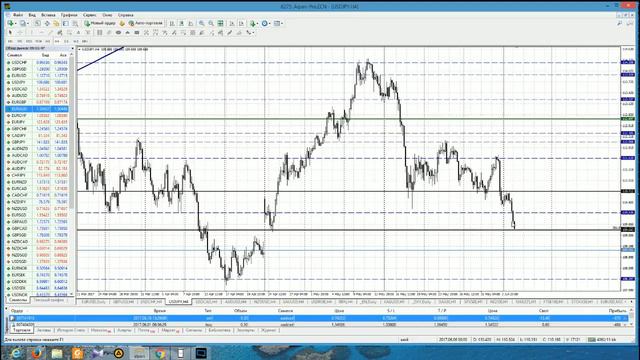
Task: Sort orders by Прибыль column header
Action: pos(617,311)
